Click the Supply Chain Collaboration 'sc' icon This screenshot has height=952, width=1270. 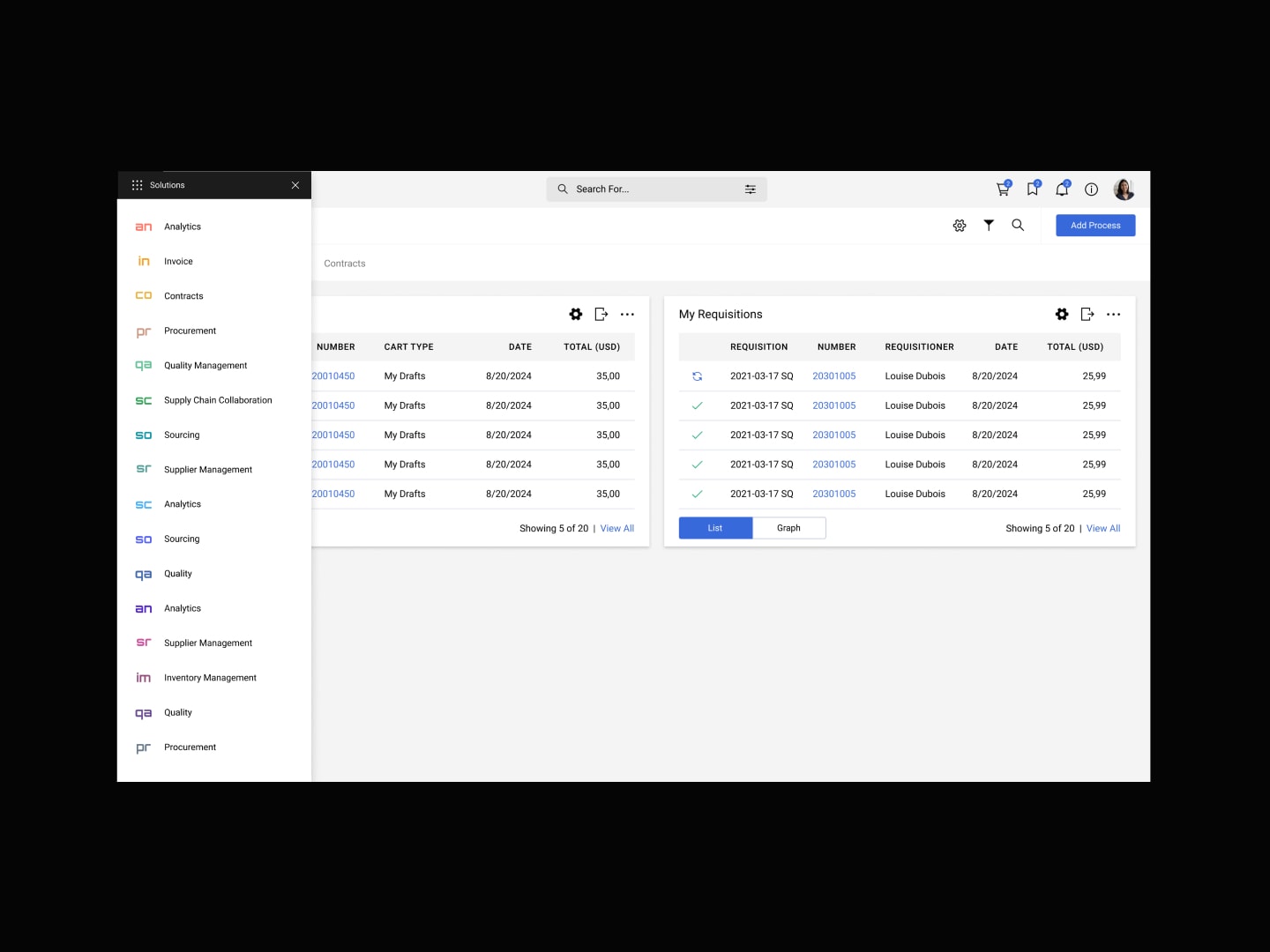pos(144,401)
